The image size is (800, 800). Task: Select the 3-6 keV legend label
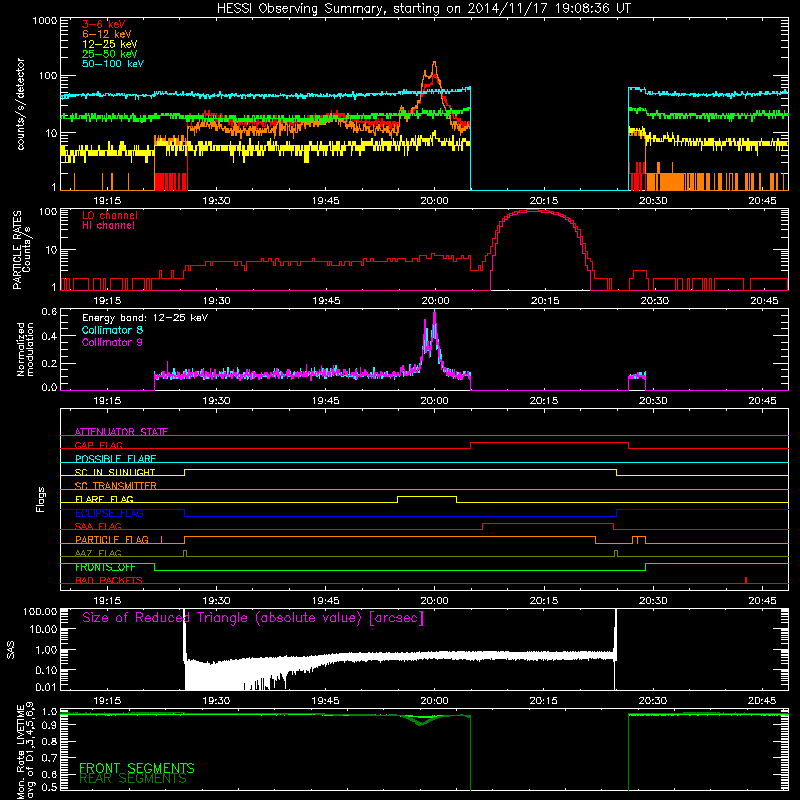pos(103,24)
